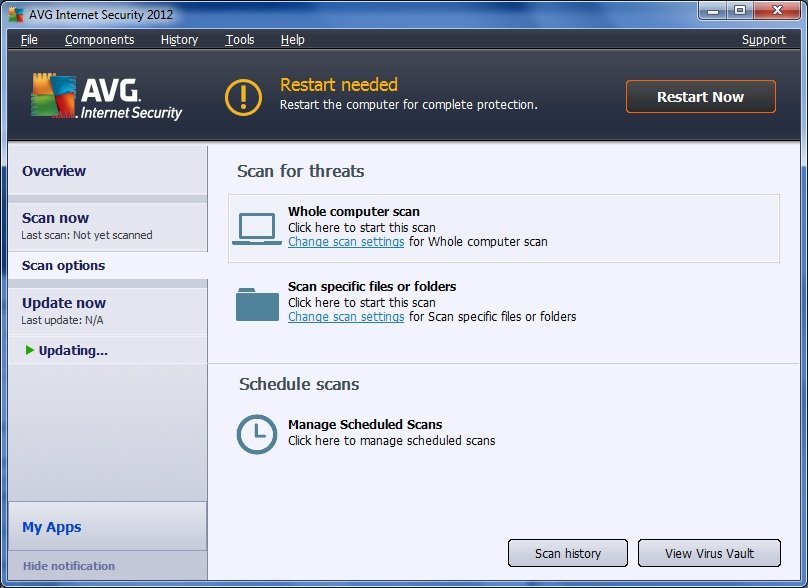This screenshot has width=808, height=588.
Task: Open the History menu
Action: point(179,40)
